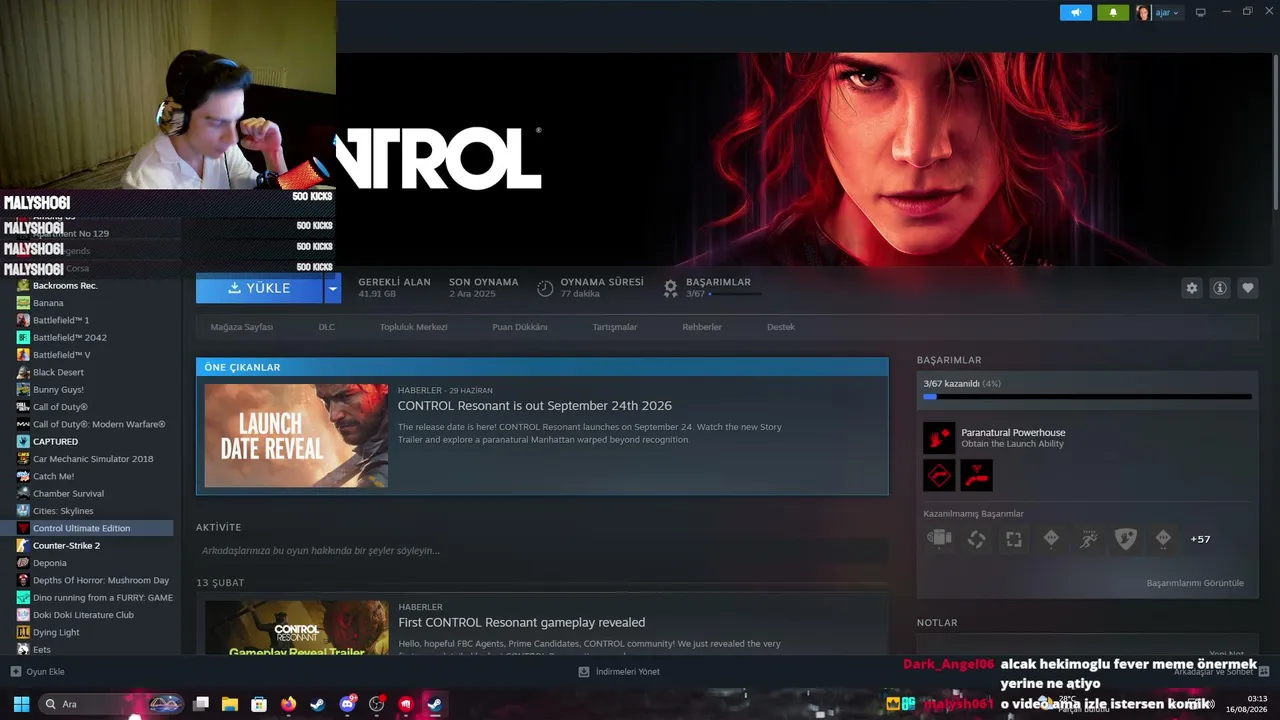Open 'CONTROL Resonant is out September 24th 2026' news
This screenshot has width=1280, height=720.
pyautogui.click(x=535, y=406)
